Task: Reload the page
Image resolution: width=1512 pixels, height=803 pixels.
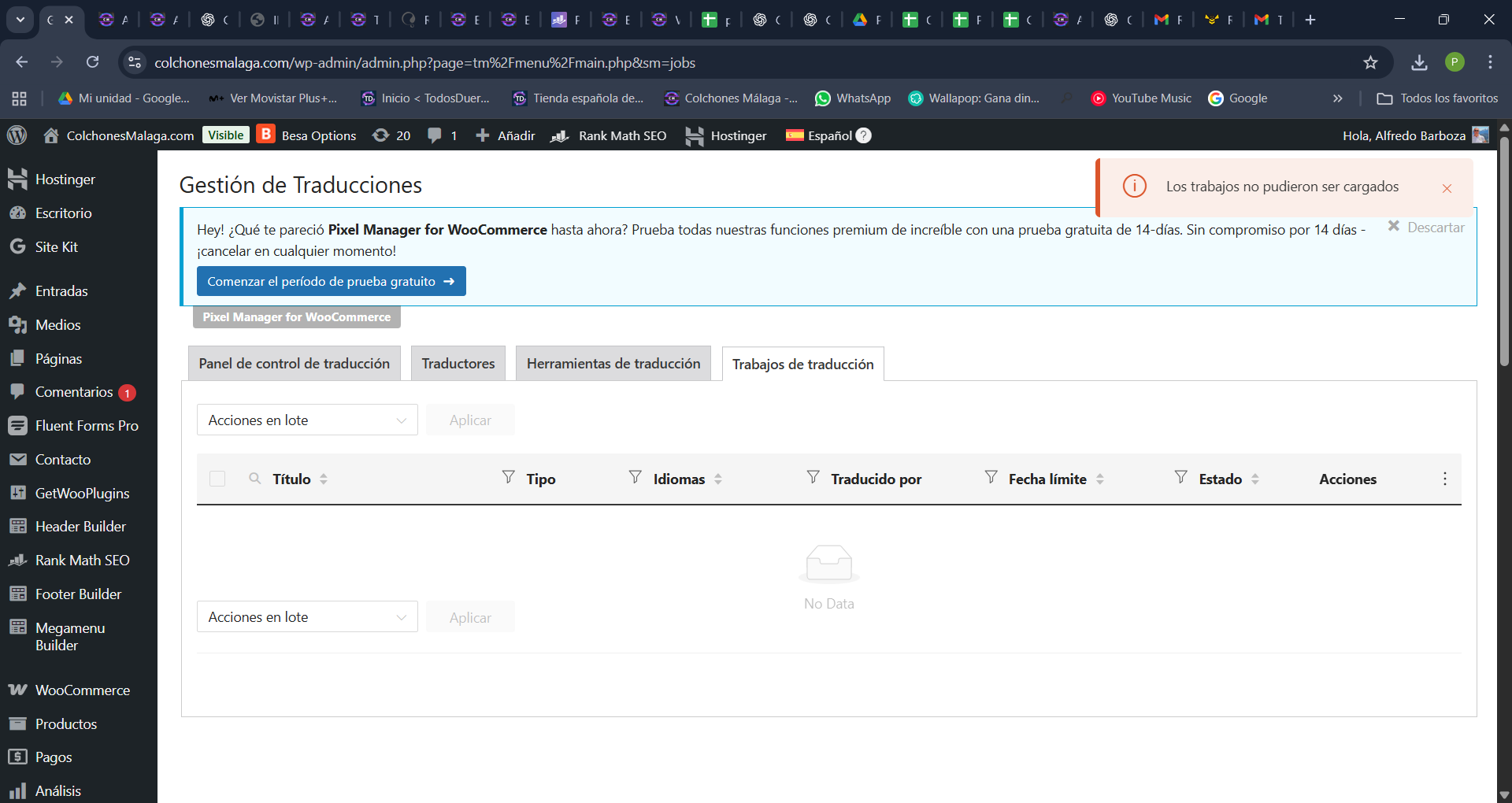Action: 93,62
